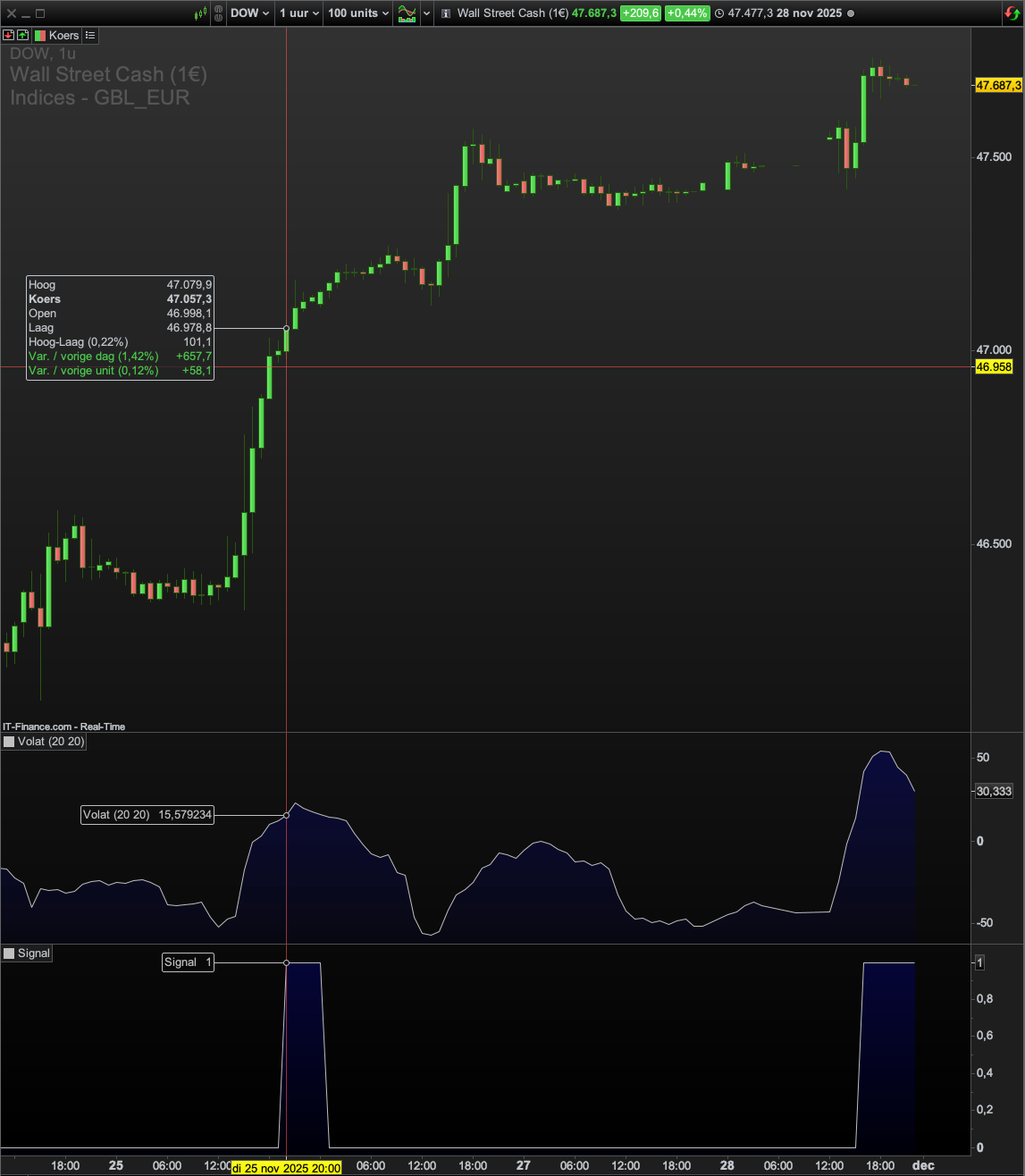Click the 'Indices - GBL_EUR' chart subtitle
Viewport: 1025px width, 1176px height.
pyautogui.click(x=100, y=97)
